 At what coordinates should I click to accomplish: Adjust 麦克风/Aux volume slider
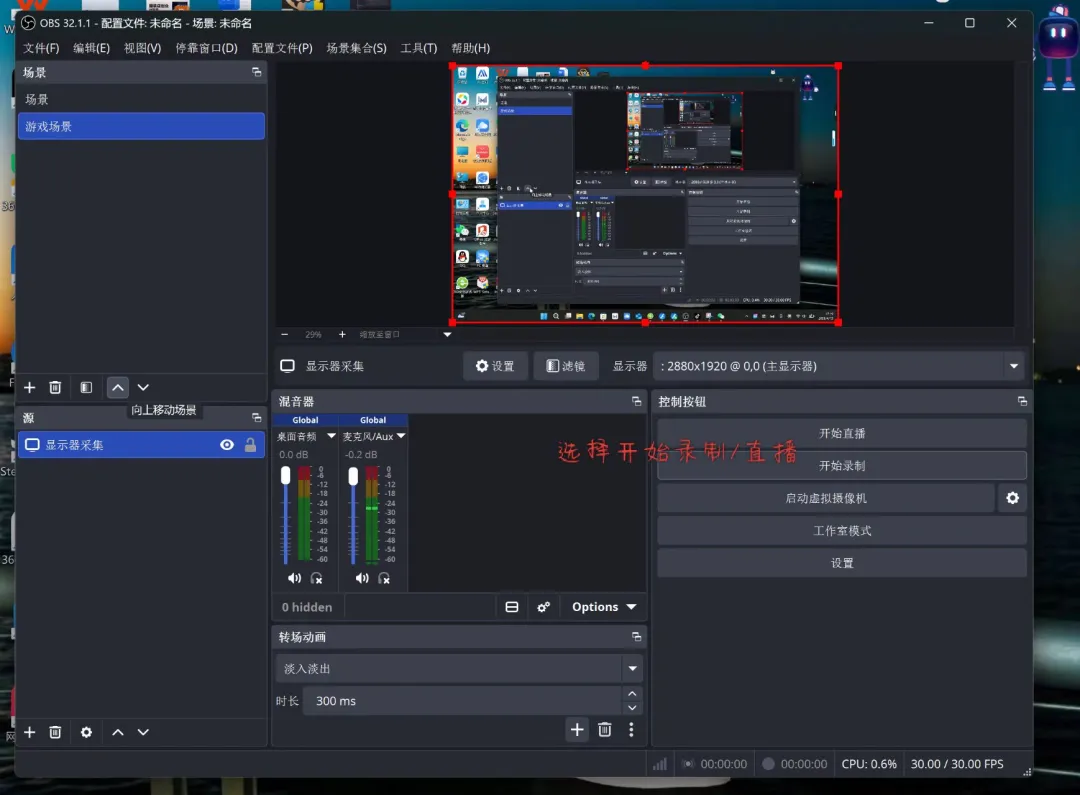tap(353, 515)
